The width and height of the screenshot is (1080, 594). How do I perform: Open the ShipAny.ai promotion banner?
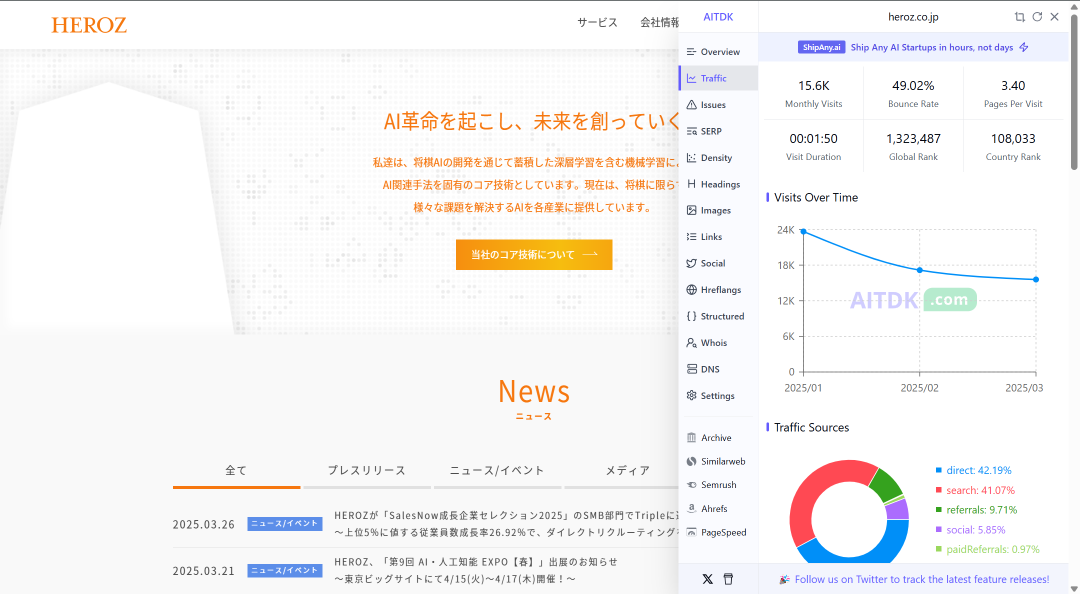pyautogui.click(x=913, y=47)
